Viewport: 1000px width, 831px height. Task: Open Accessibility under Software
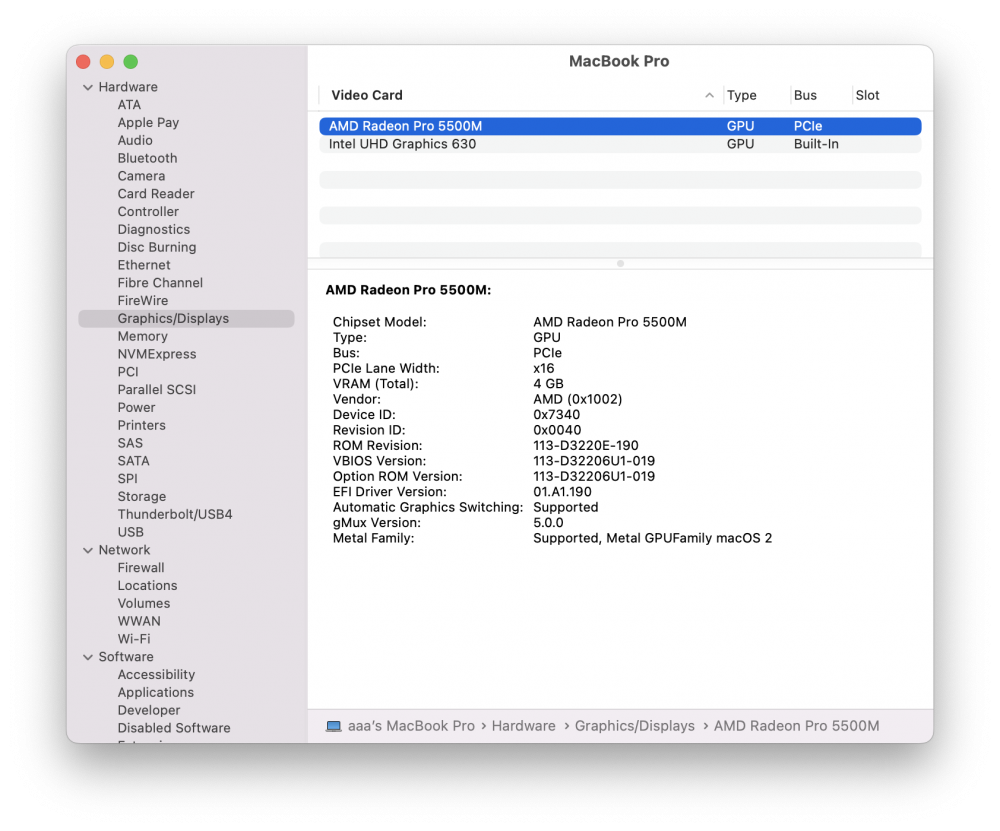(x=156, y=677)
